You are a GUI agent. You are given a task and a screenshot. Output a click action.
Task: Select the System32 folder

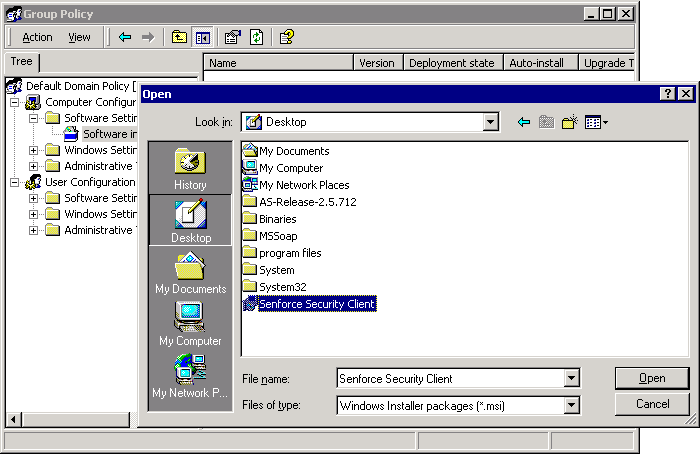(x=275, y=287)
